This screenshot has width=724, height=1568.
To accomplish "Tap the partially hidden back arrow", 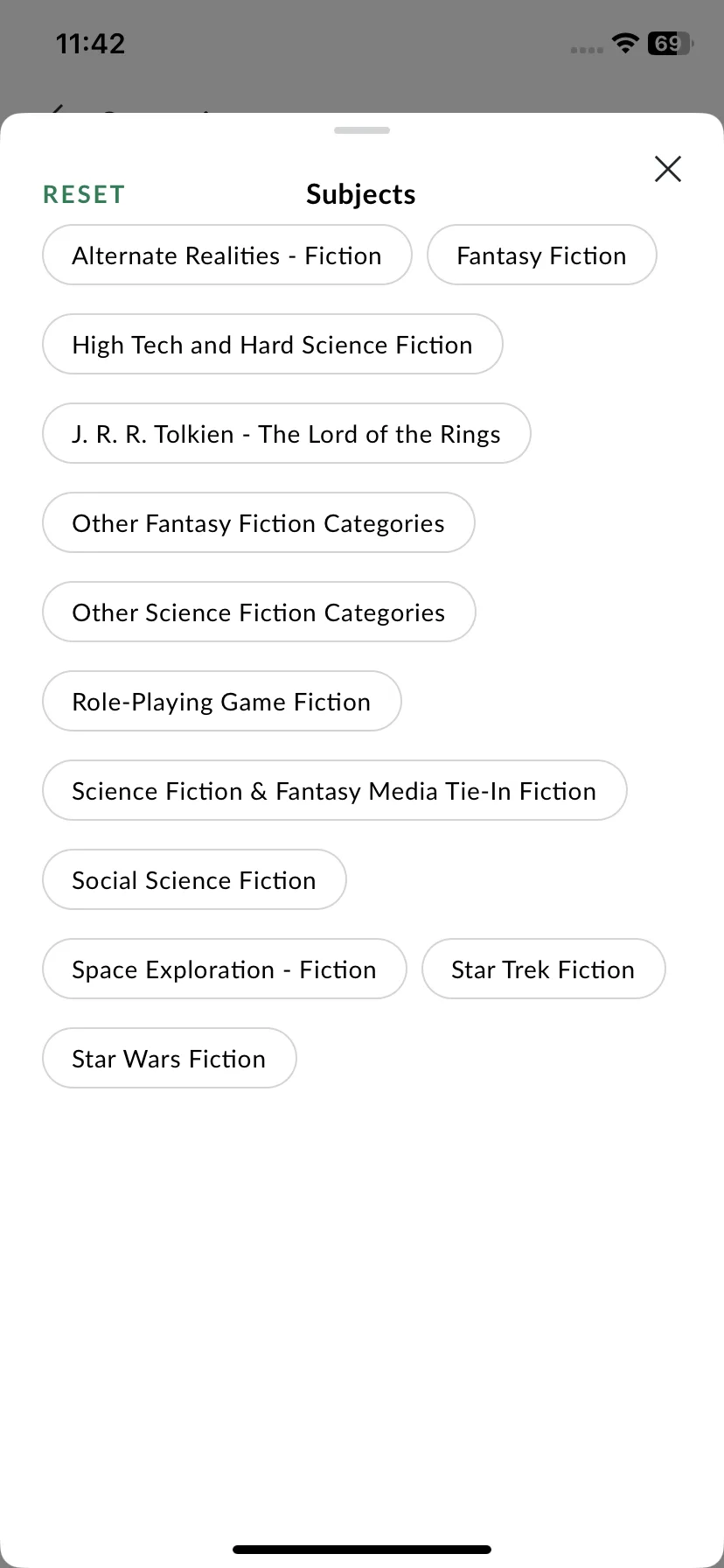I will (x=56, y=108).
